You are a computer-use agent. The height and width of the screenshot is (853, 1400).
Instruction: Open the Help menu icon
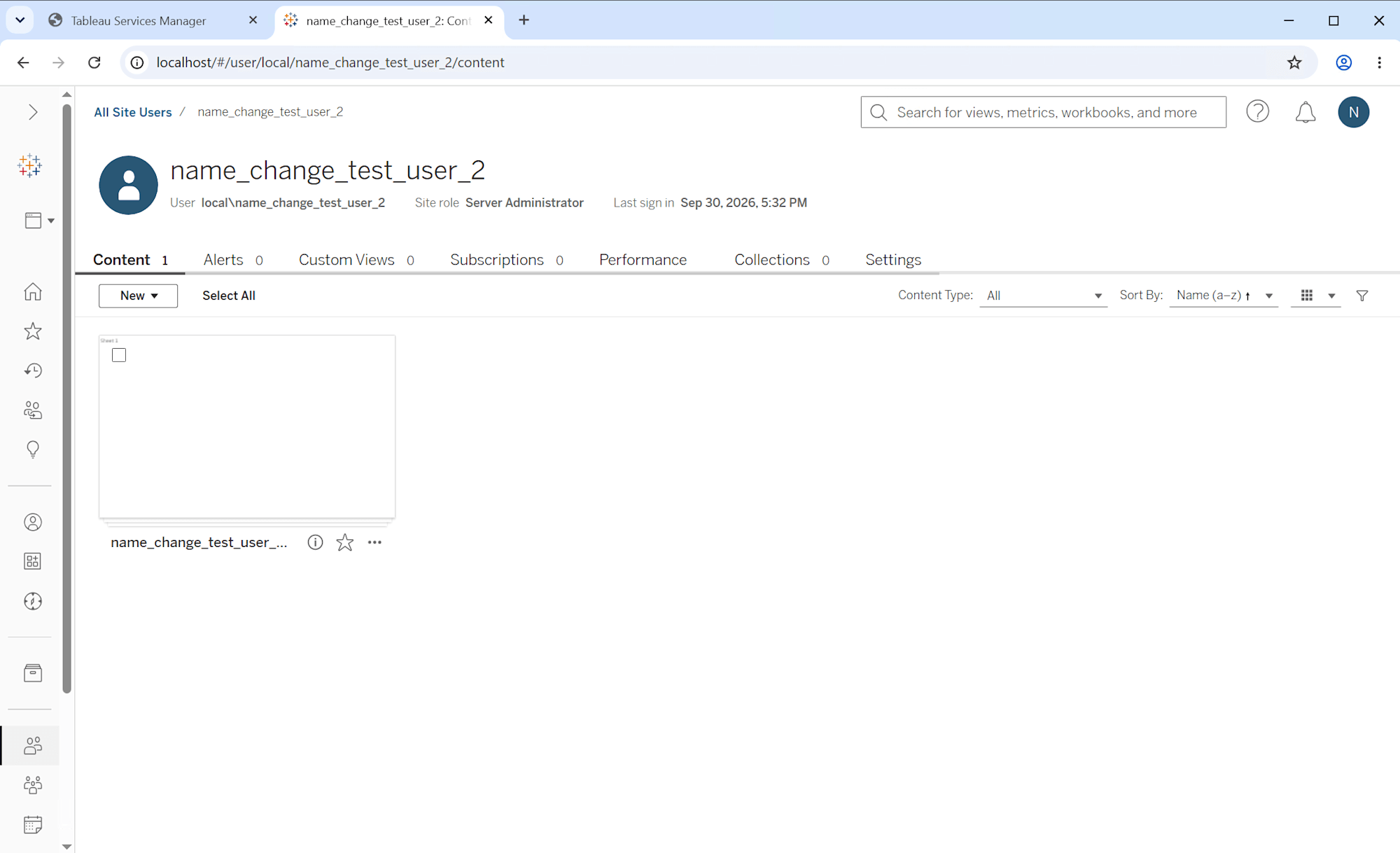click(x=1257, y=112)
